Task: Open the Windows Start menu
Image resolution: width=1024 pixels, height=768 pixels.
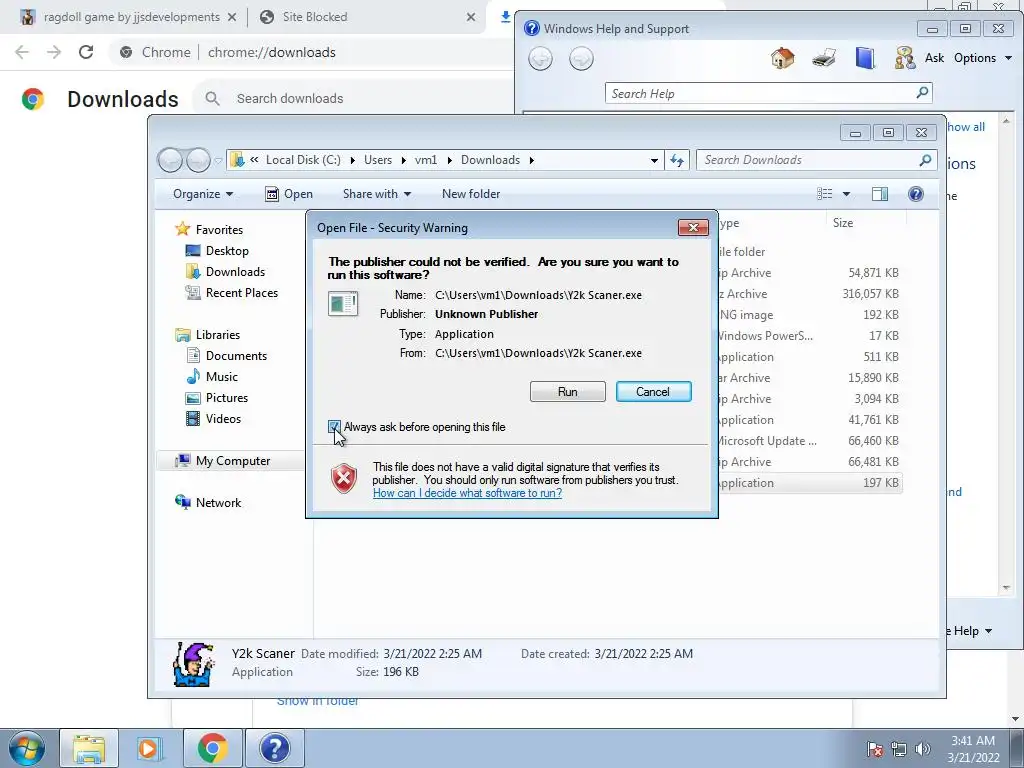Action: coord(26,748)
